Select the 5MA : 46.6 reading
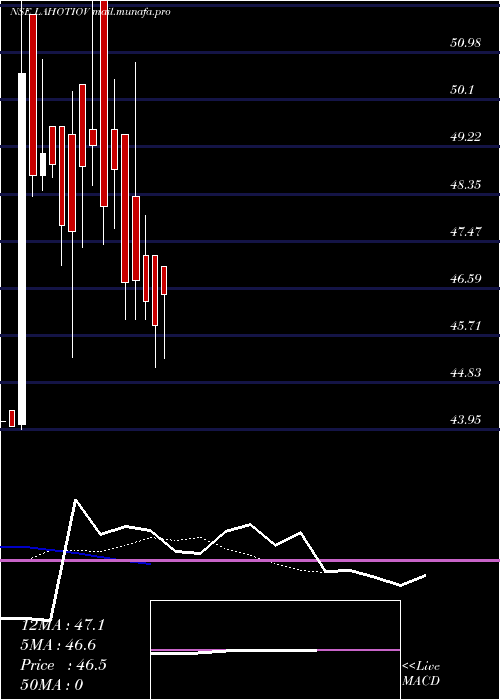Screen dimensions: 500x700 point(58,645)
